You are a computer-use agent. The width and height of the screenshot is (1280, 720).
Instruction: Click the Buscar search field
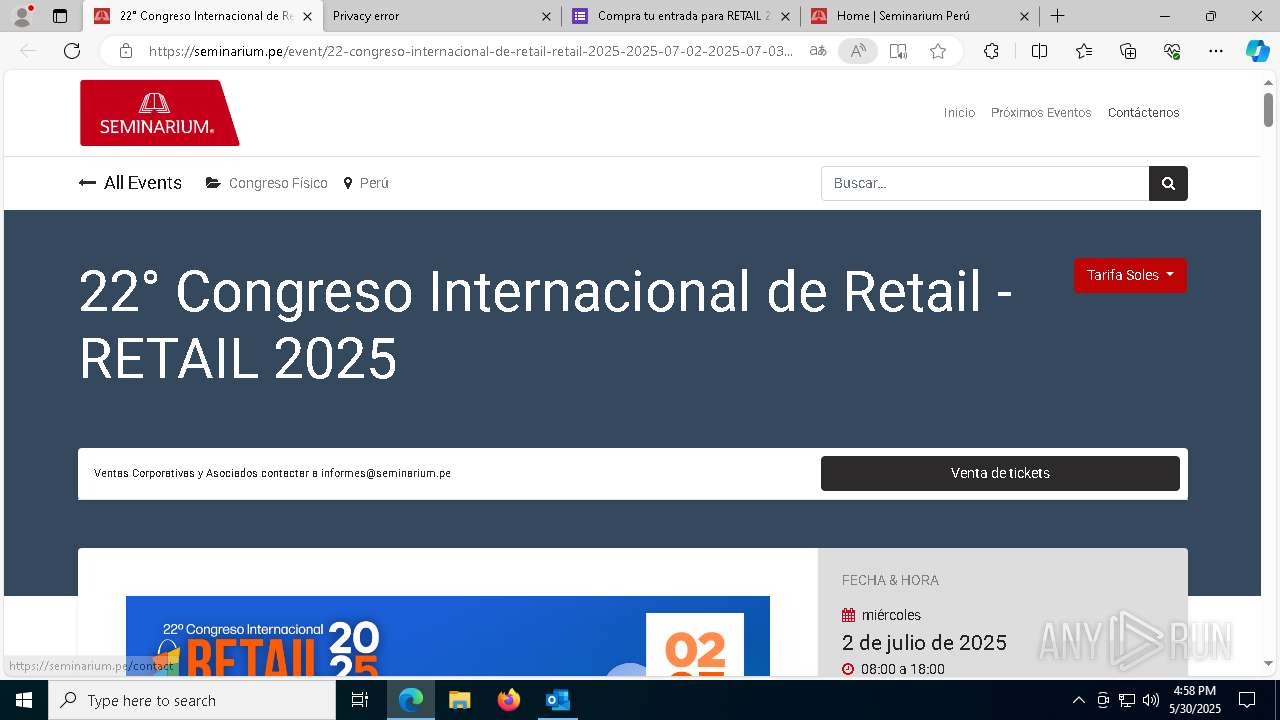(985, 183)
